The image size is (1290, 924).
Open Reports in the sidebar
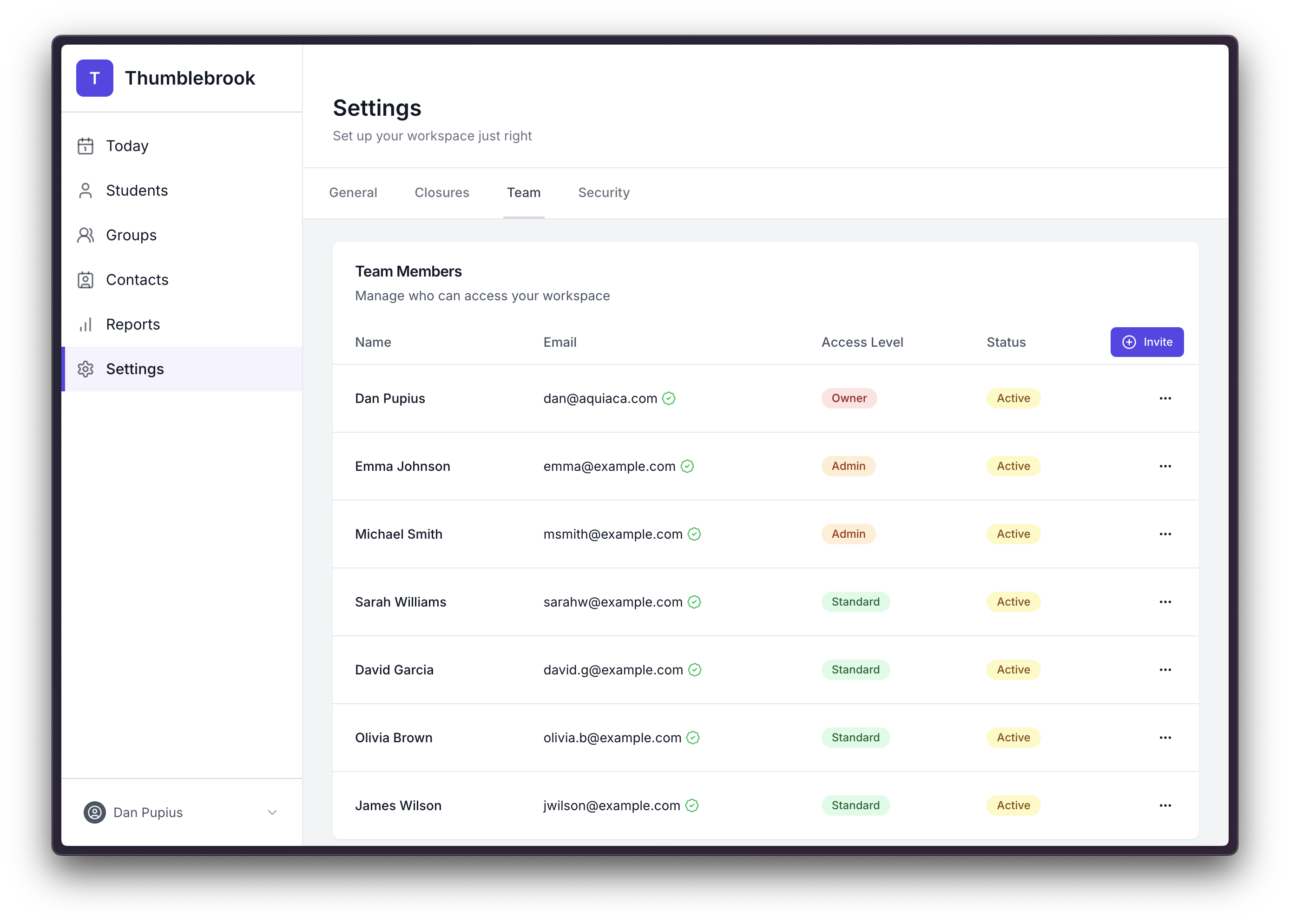[x=182, y=324]
